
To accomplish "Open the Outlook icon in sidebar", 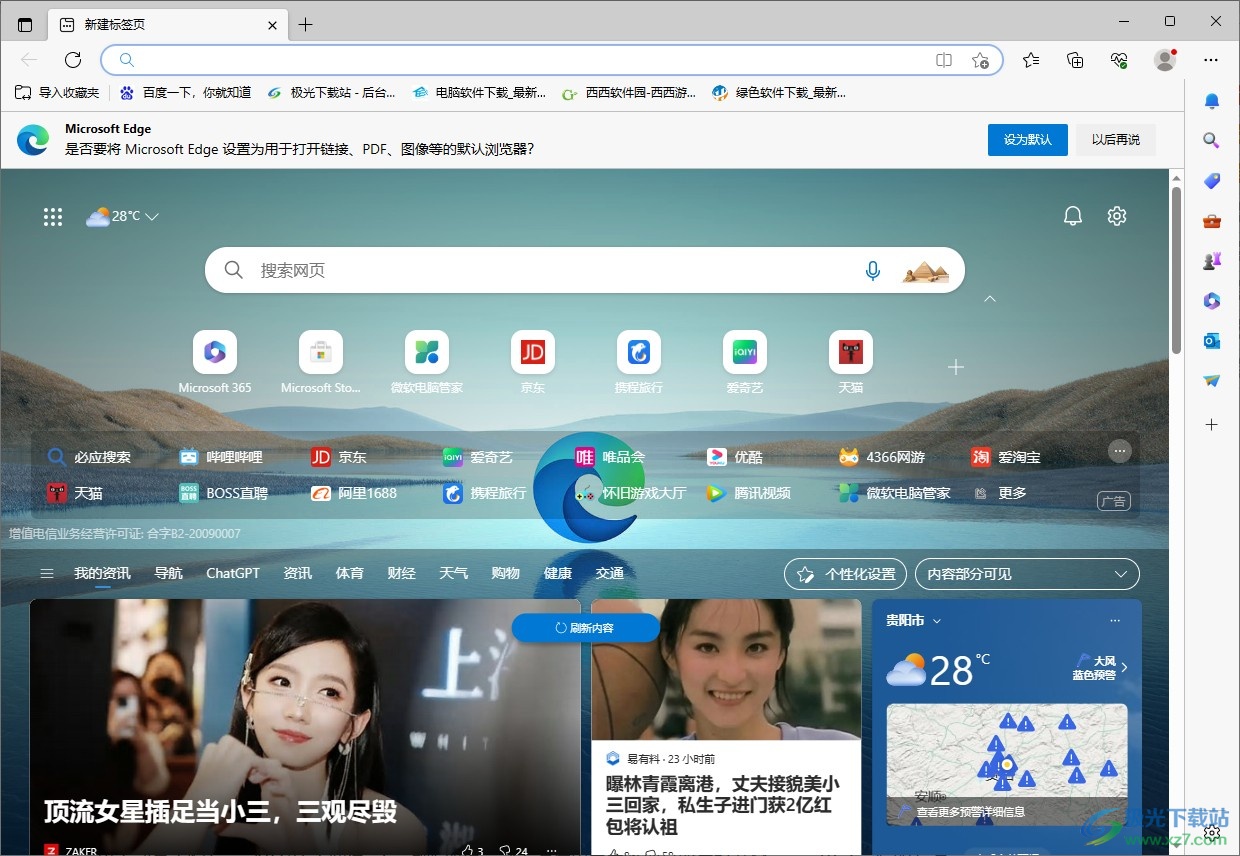I will click(1212, 341).
